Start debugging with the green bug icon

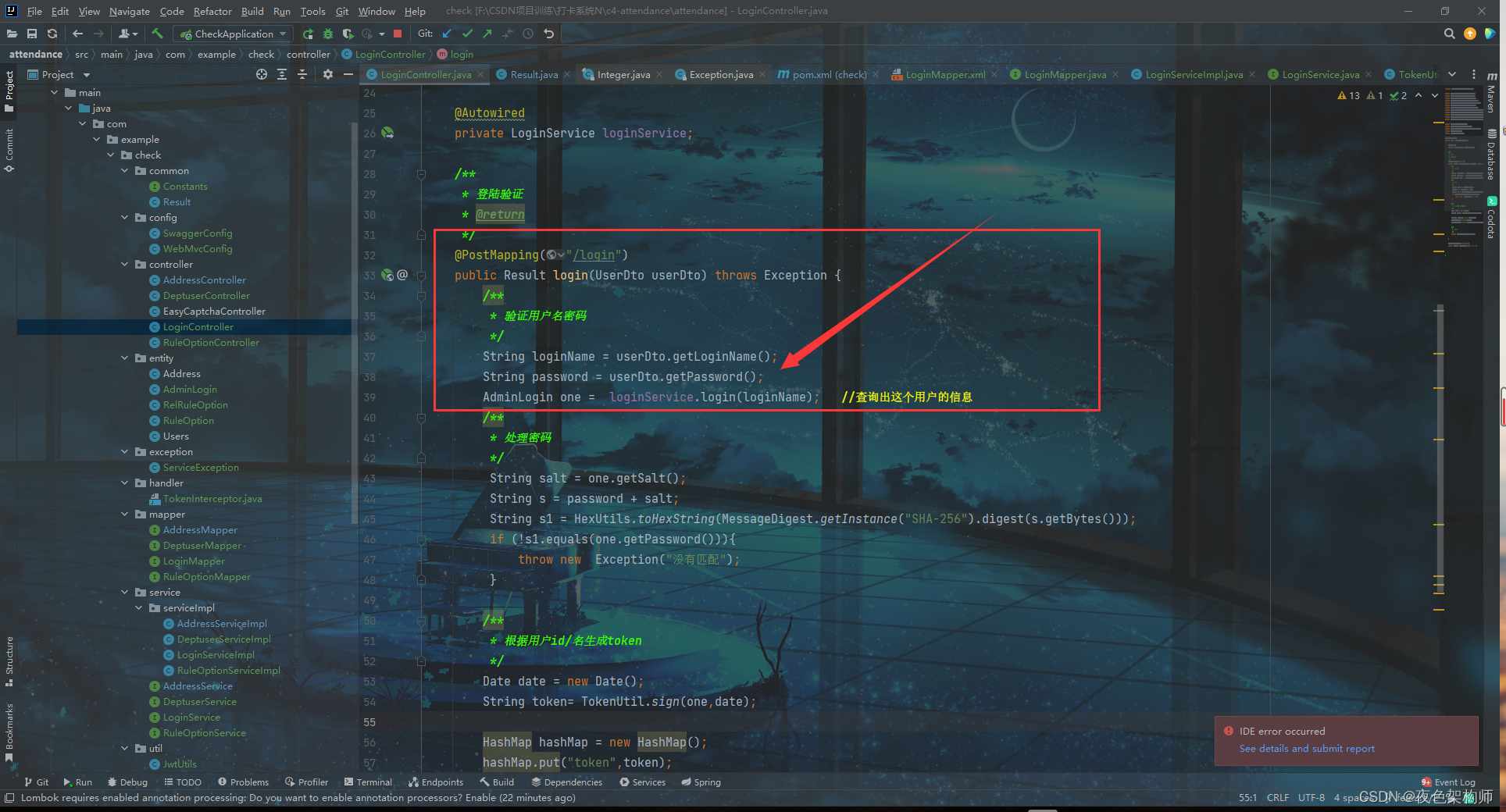pyautogui.click(x=328, y=34)
